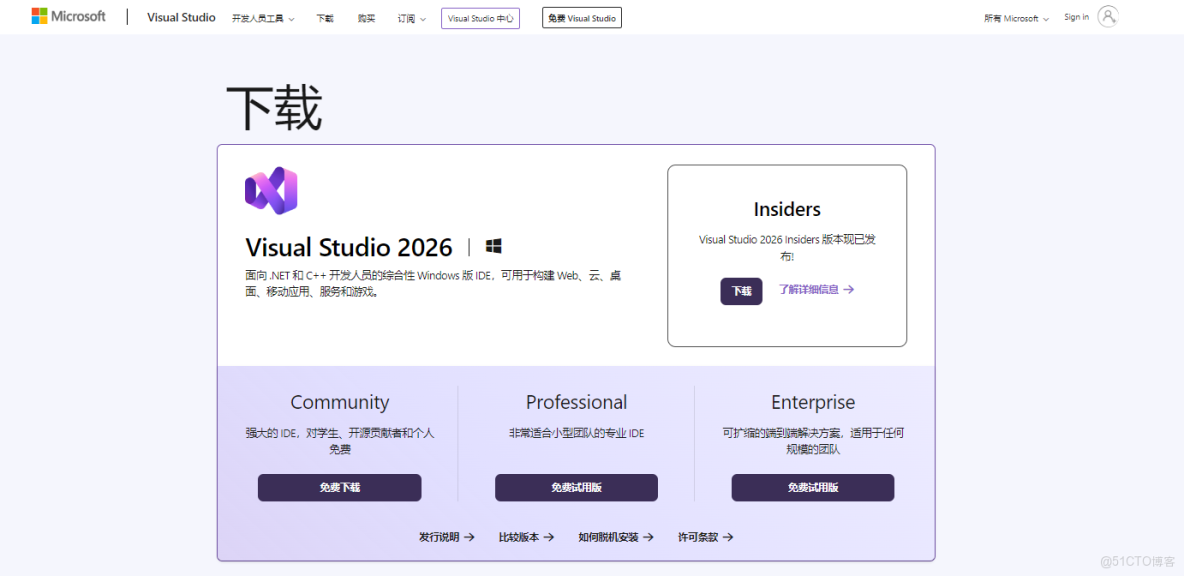
Task: Open the 订阅 dropdown menu
Action: (410, 17)
